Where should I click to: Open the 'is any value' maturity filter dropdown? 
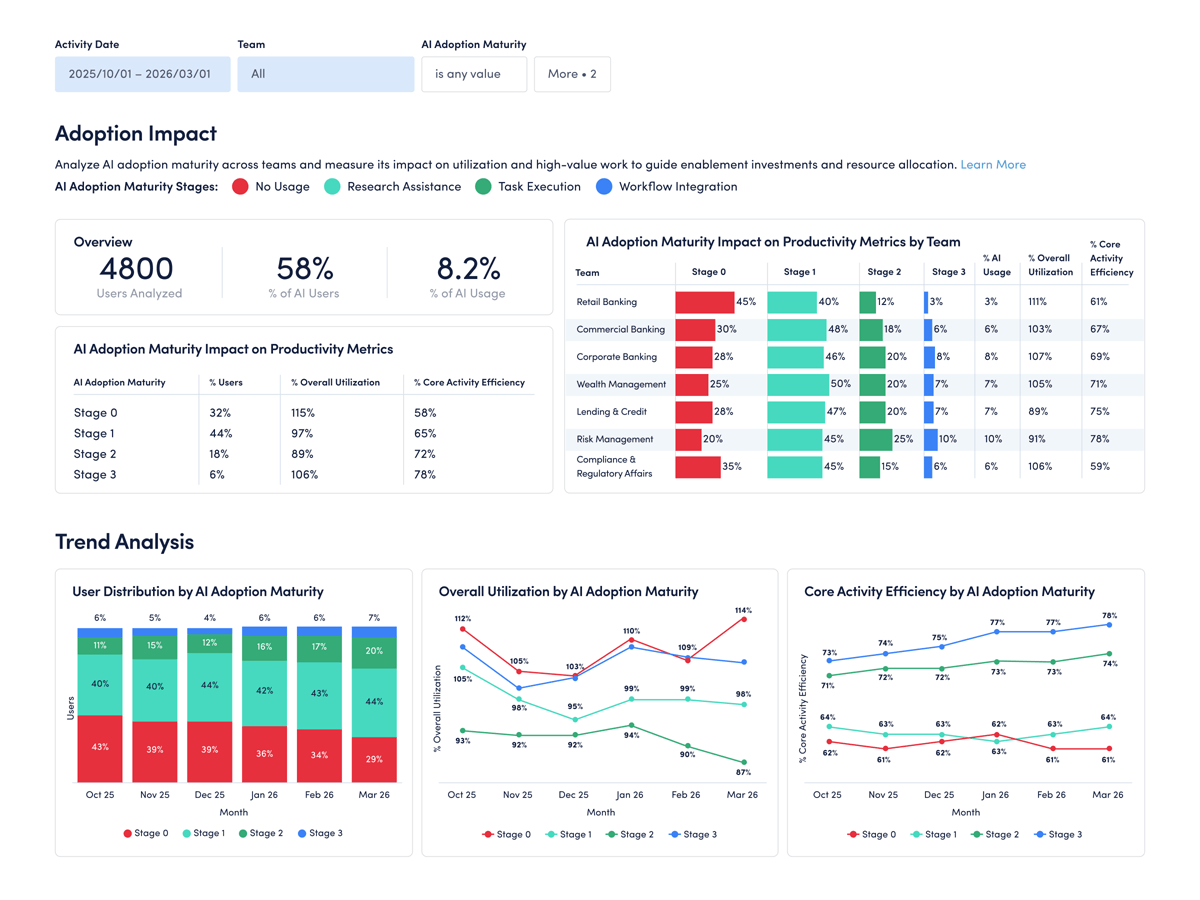(474, 74)
